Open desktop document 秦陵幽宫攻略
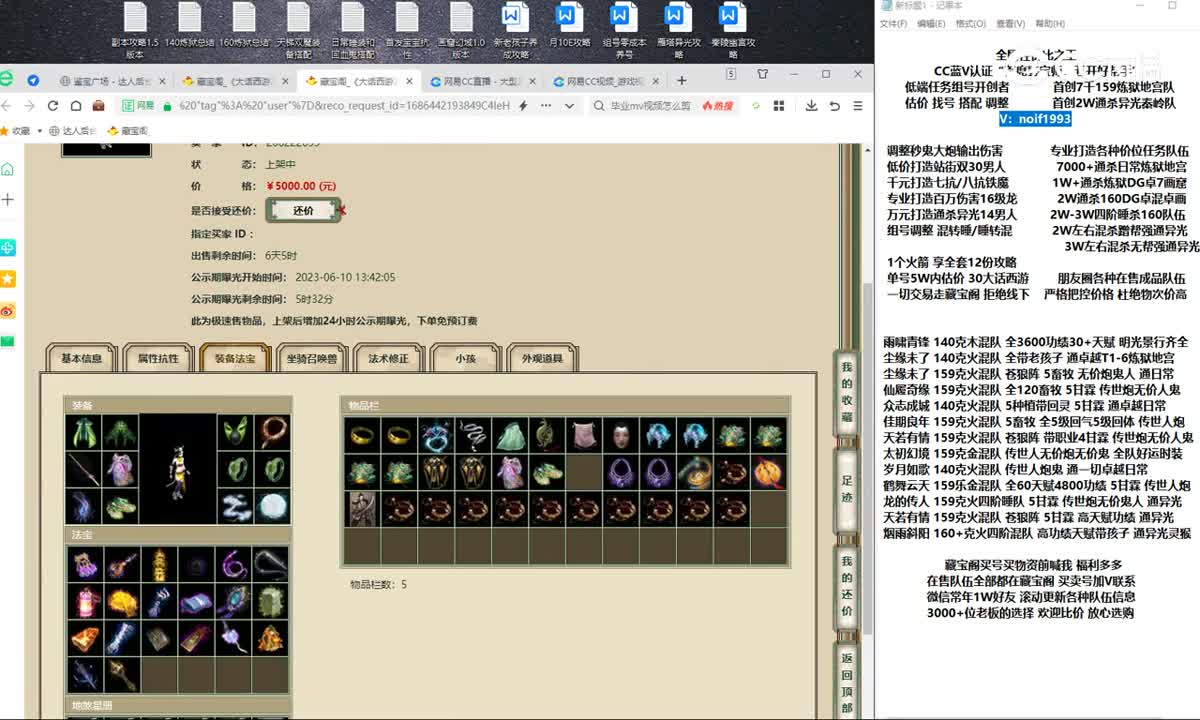This screenshot has height=720, width=1200. [x=732, y=31]
